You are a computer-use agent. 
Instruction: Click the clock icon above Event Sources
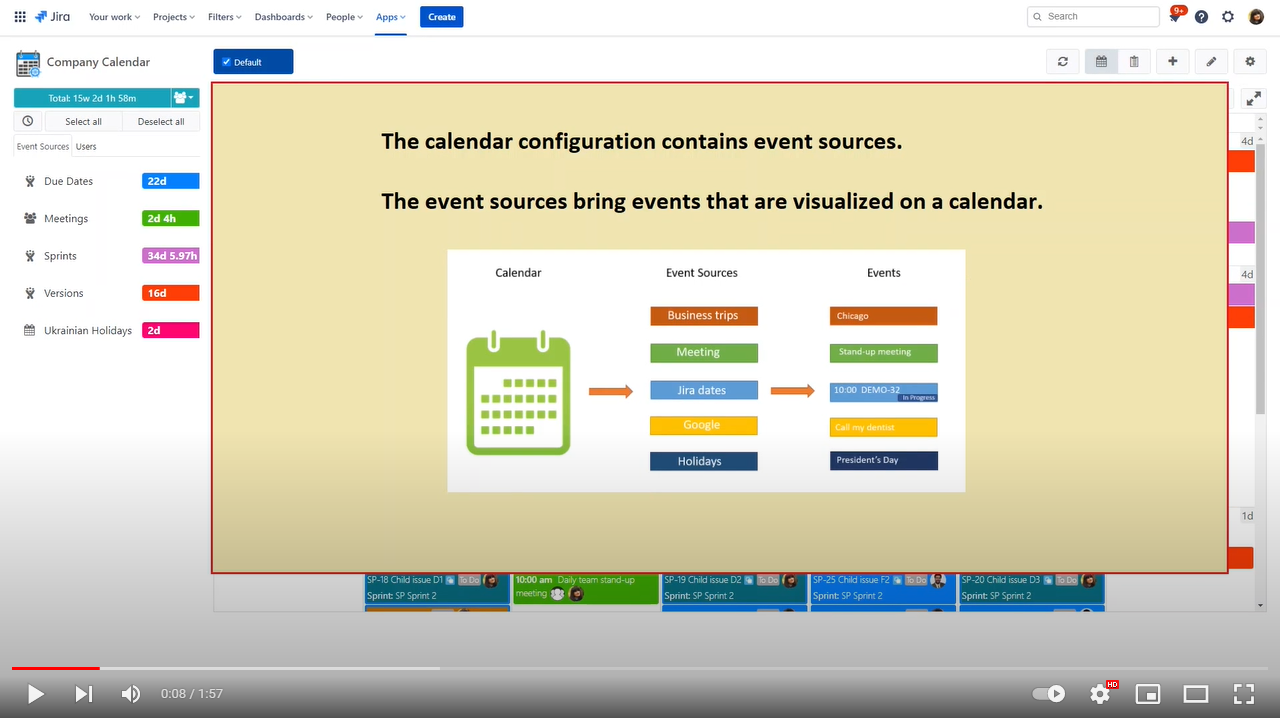point(27,120)
